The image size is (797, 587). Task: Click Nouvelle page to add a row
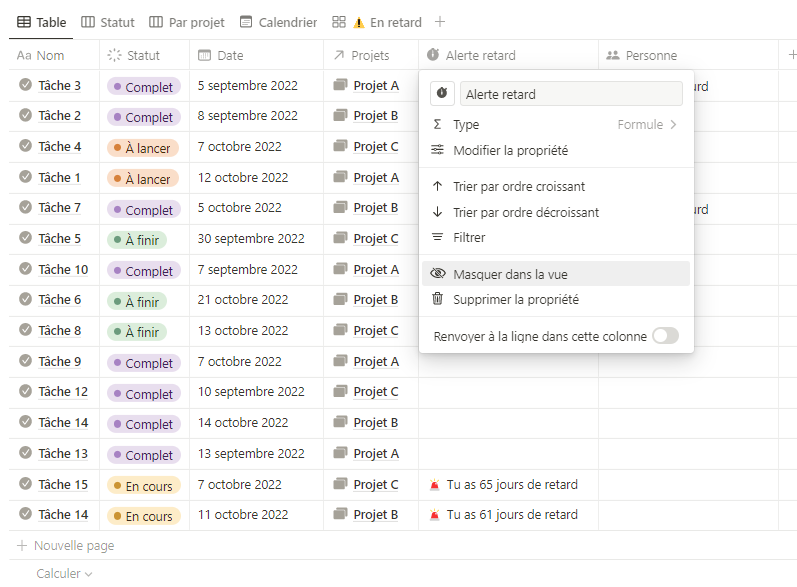coord(73,546)
